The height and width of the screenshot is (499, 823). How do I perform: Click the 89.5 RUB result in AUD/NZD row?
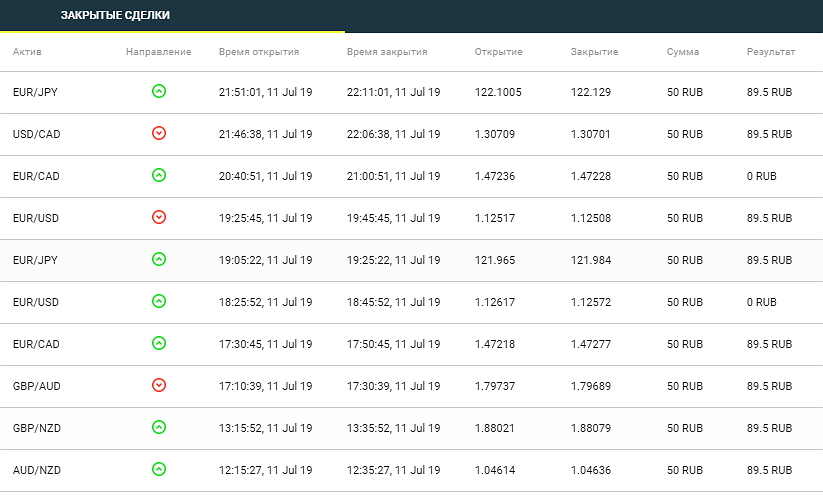769,470
